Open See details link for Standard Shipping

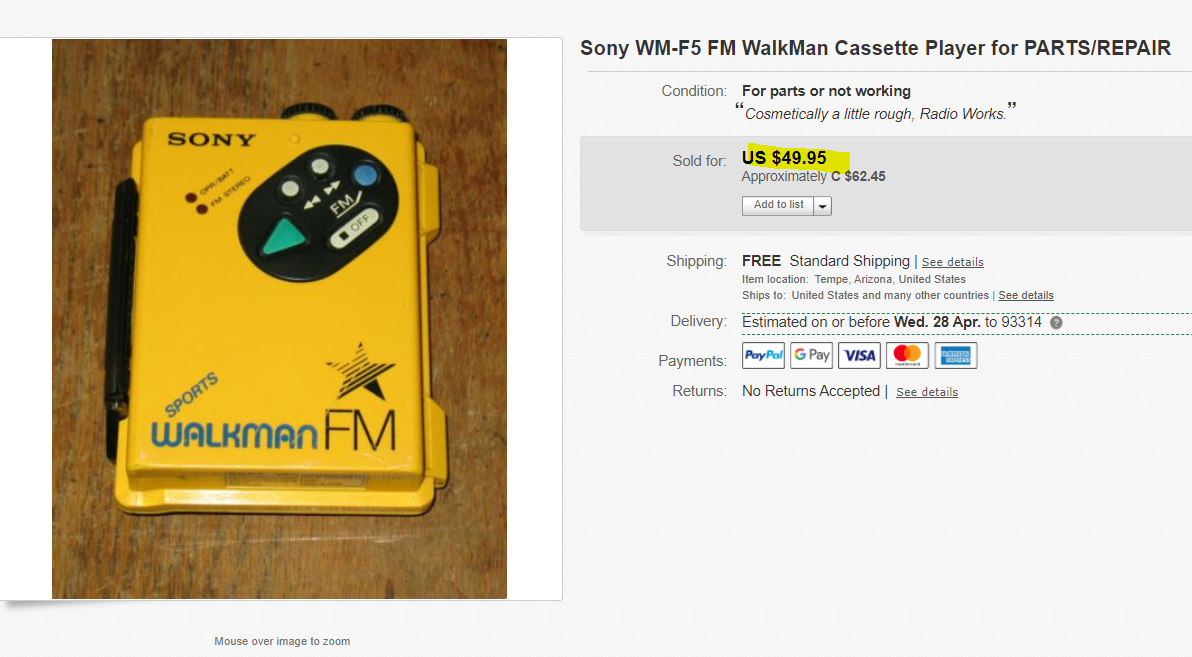point(953,262)
